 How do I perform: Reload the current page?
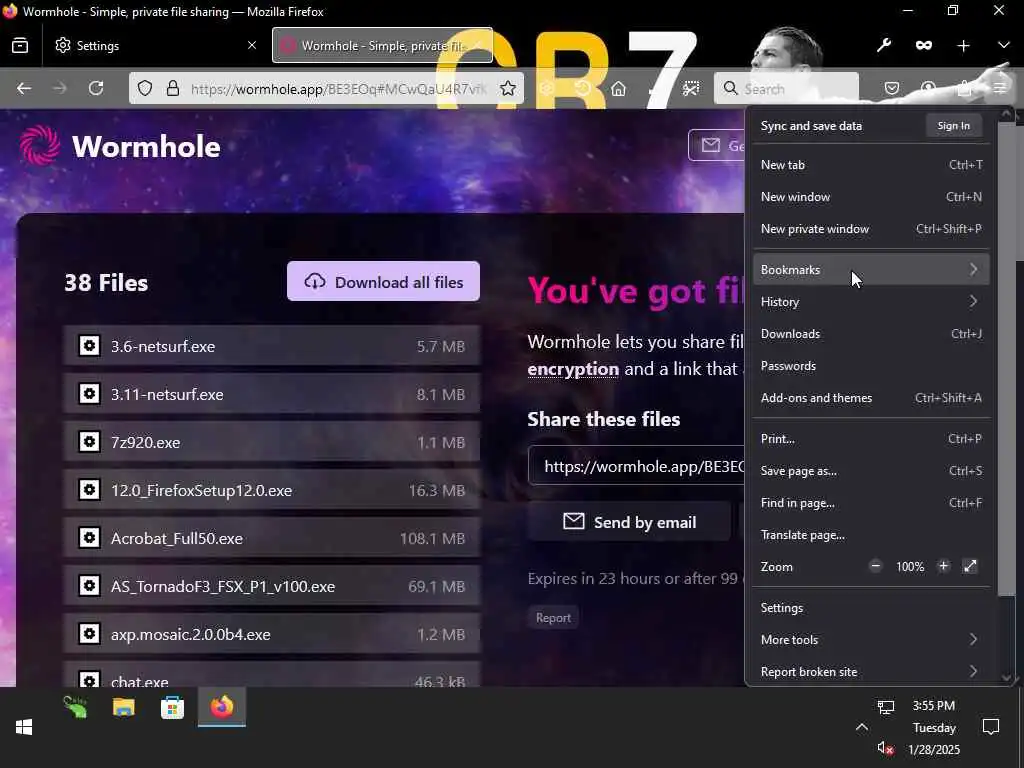point(96,88)
